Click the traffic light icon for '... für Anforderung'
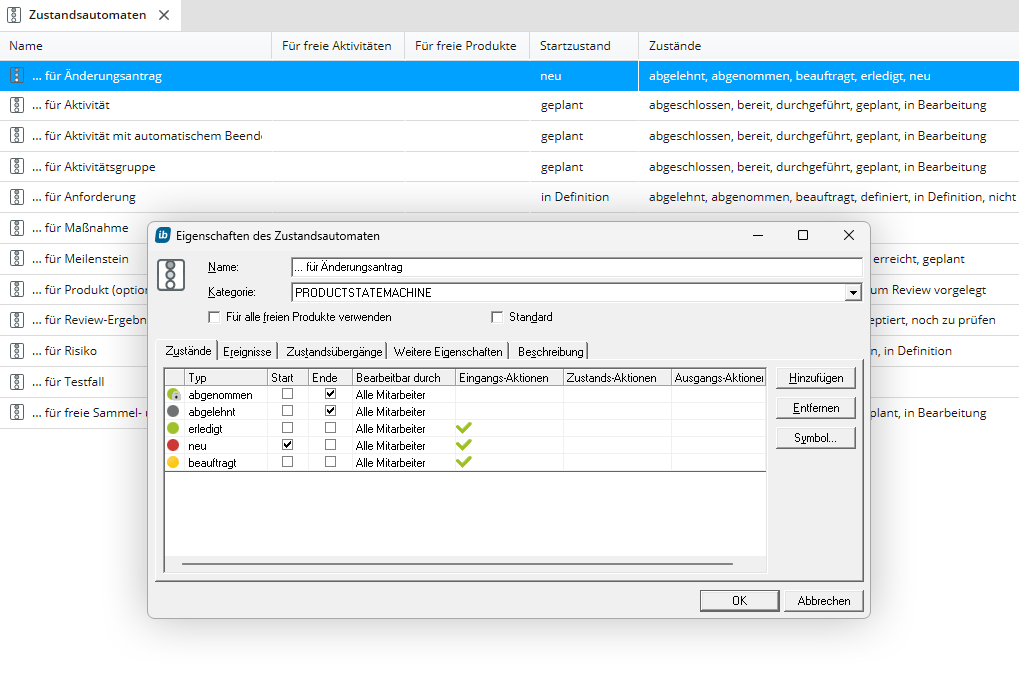The height and width of the screenshot is (679, 1019). coord(16,197)
